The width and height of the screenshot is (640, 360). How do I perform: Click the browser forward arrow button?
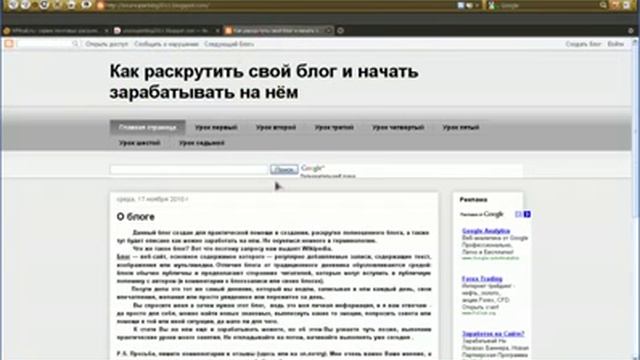tap(26, 5)
